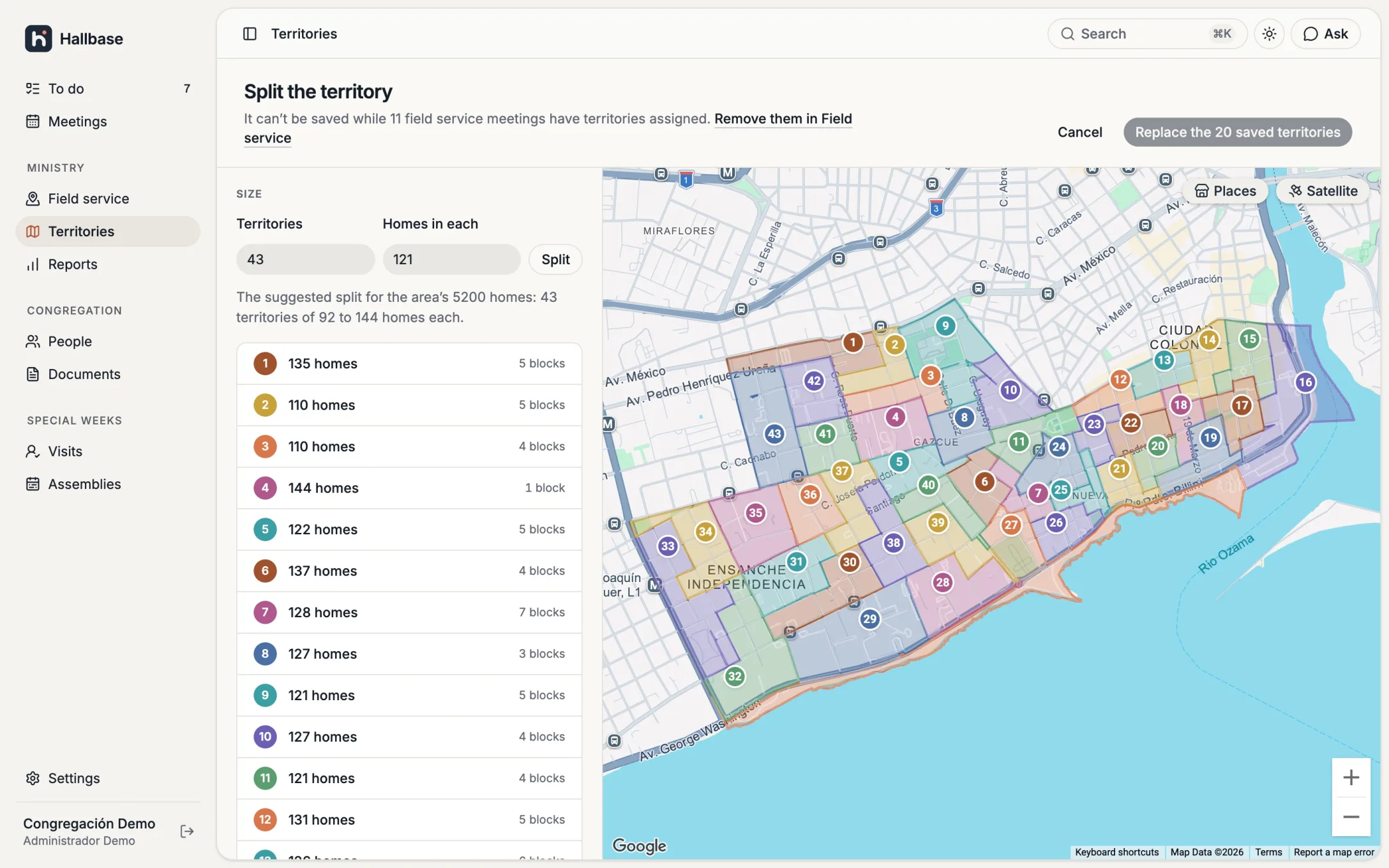Open To do in sidebar

(107, 89)
